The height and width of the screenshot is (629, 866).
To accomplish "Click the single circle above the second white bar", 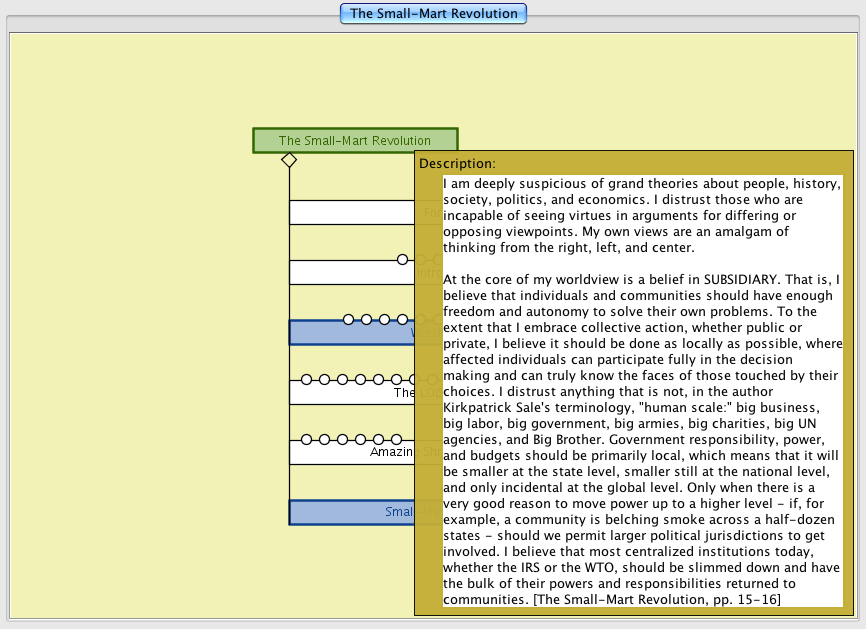I will point(403,259).
